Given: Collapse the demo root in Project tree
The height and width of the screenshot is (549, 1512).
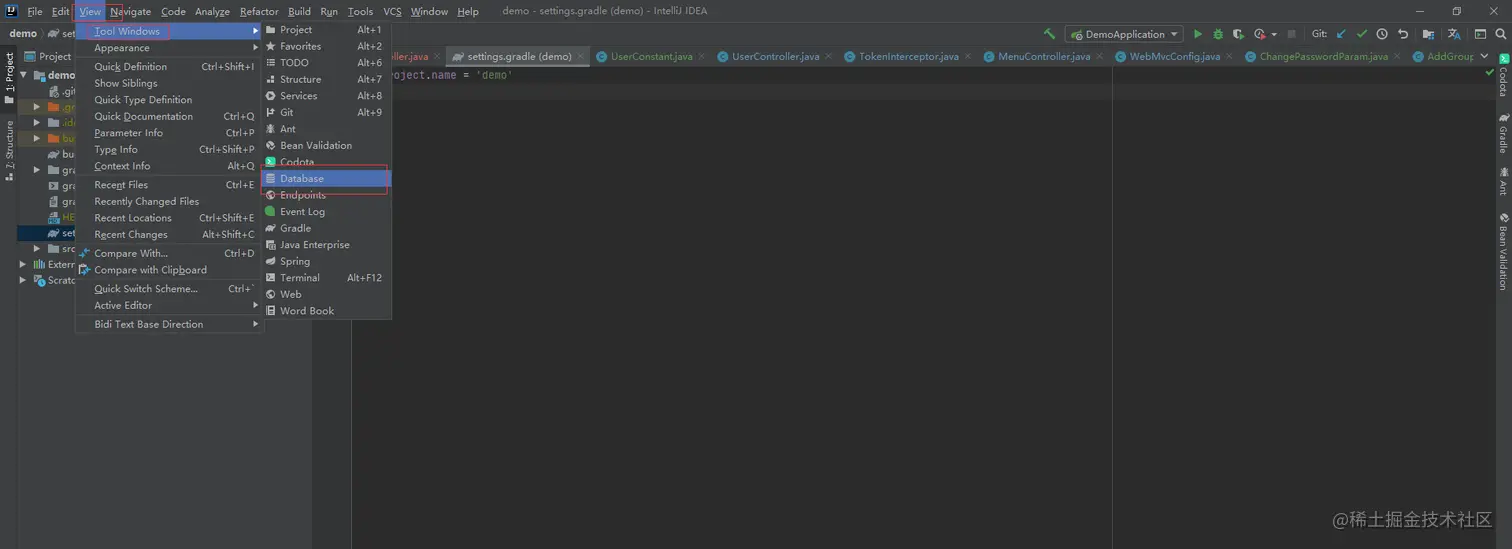Looking at the screenshot, I should (23, 75).
